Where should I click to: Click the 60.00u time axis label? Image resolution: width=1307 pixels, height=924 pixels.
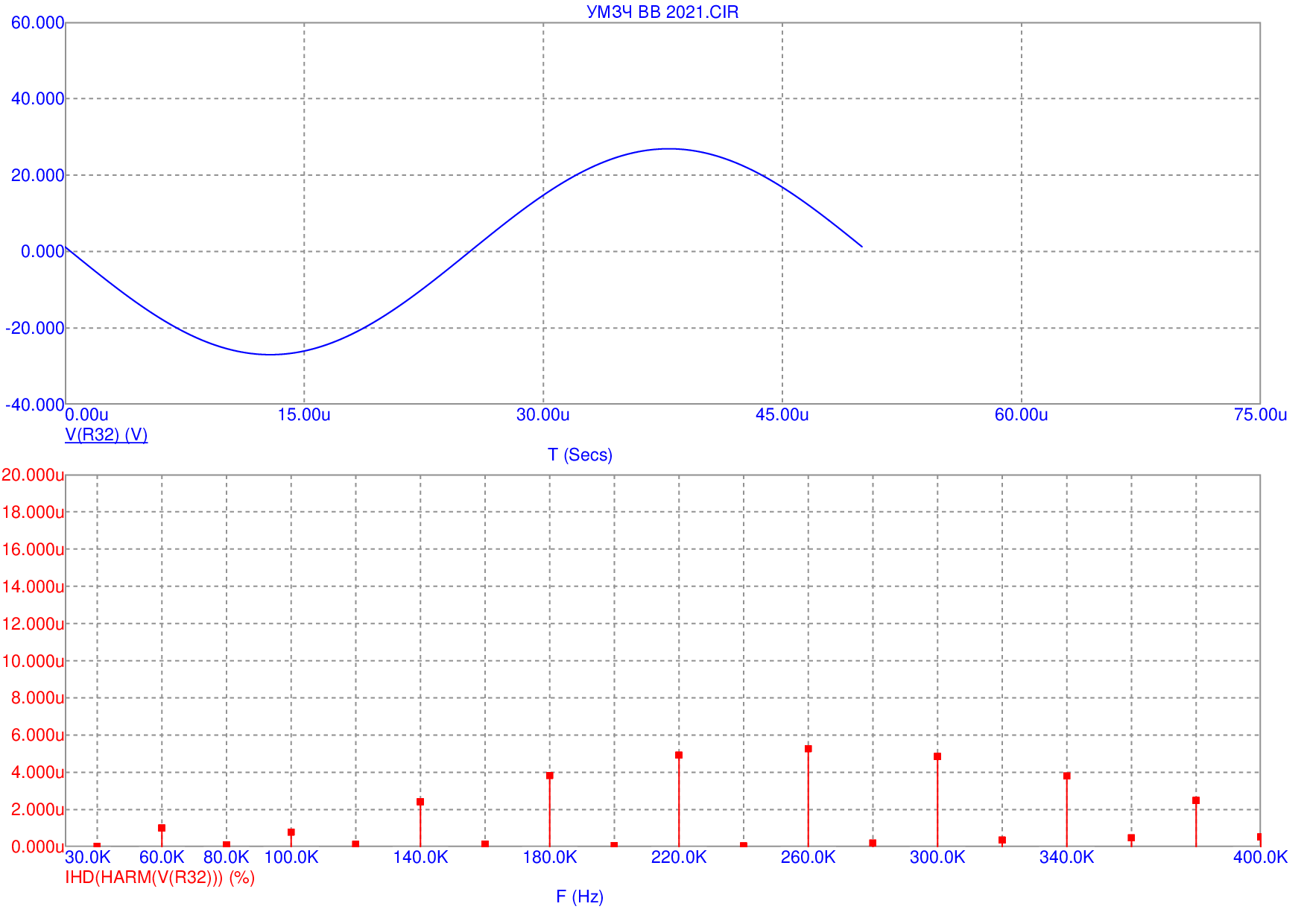1022,415
